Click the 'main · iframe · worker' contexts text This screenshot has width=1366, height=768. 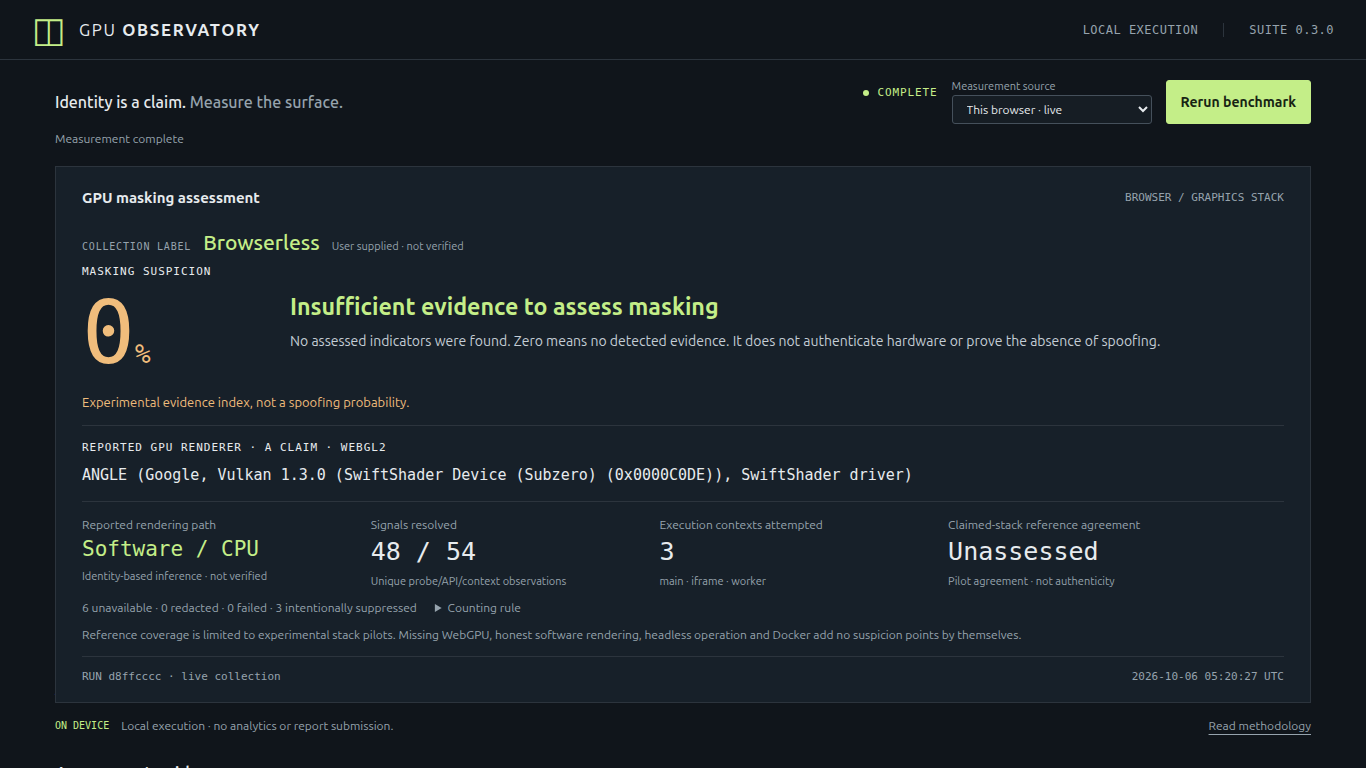click(x=713, y=581)
